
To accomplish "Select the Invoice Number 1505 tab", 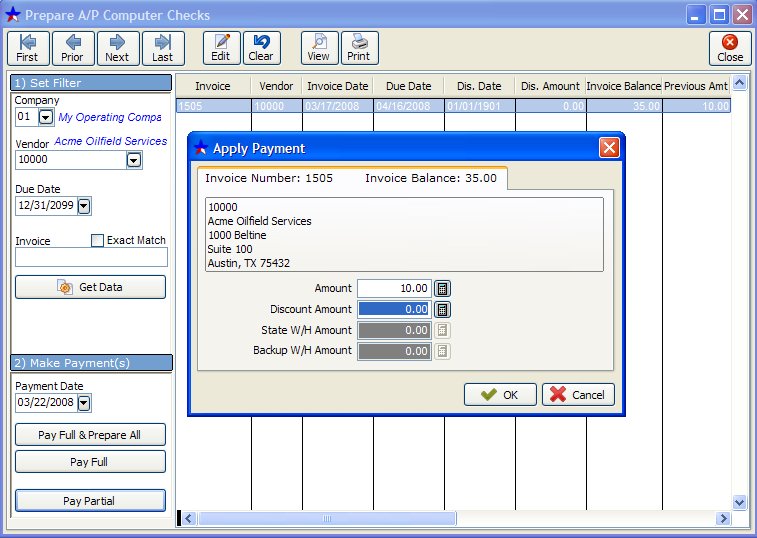I will [x=351, y=178].
